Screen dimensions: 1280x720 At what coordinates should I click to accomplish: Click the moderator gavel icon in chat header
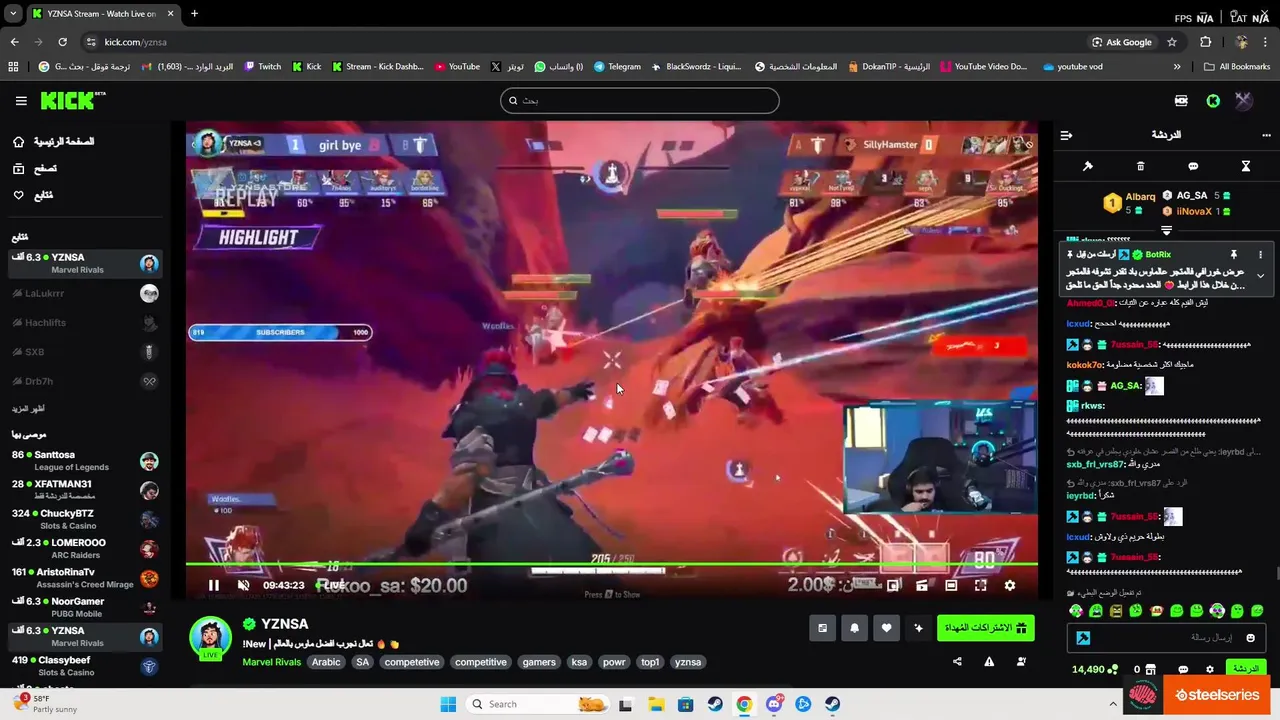click(x=1088, y=166)
